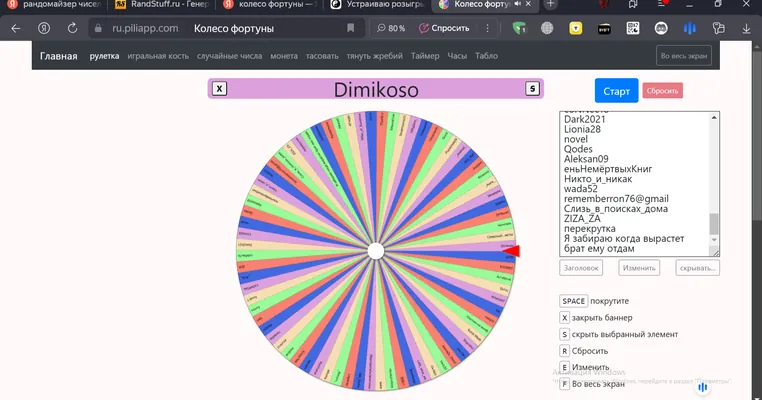Click the SPACE key hint button
This screenshot has height=400, width=762.
(573, 301)
